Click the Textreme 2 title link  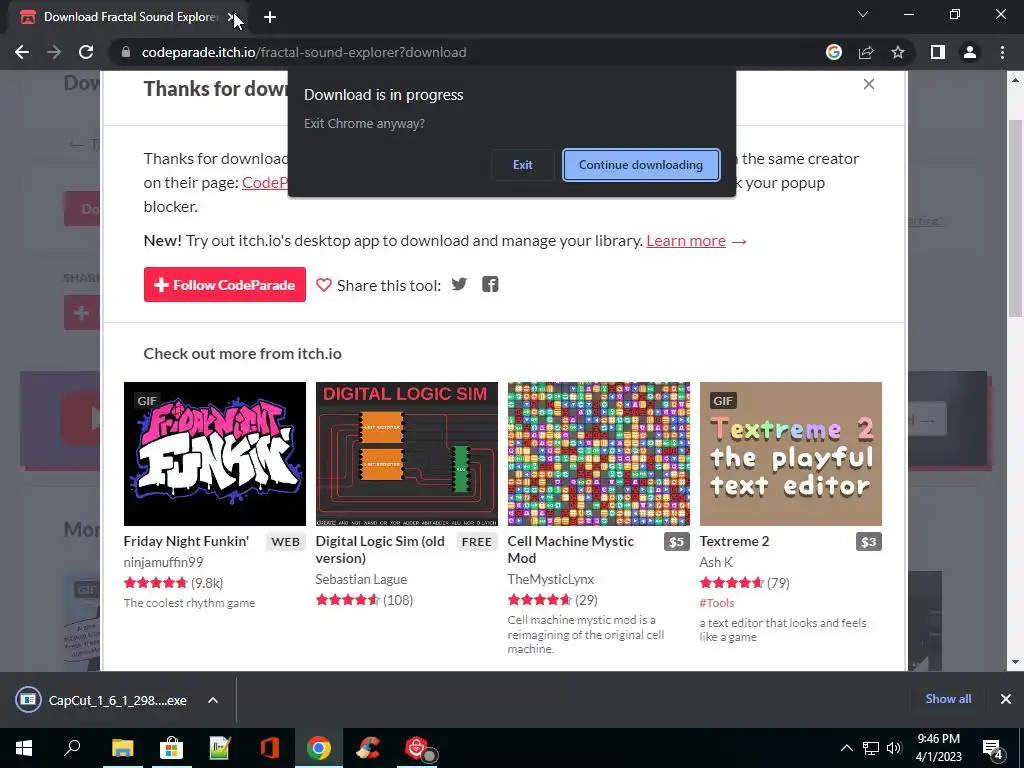734,541
